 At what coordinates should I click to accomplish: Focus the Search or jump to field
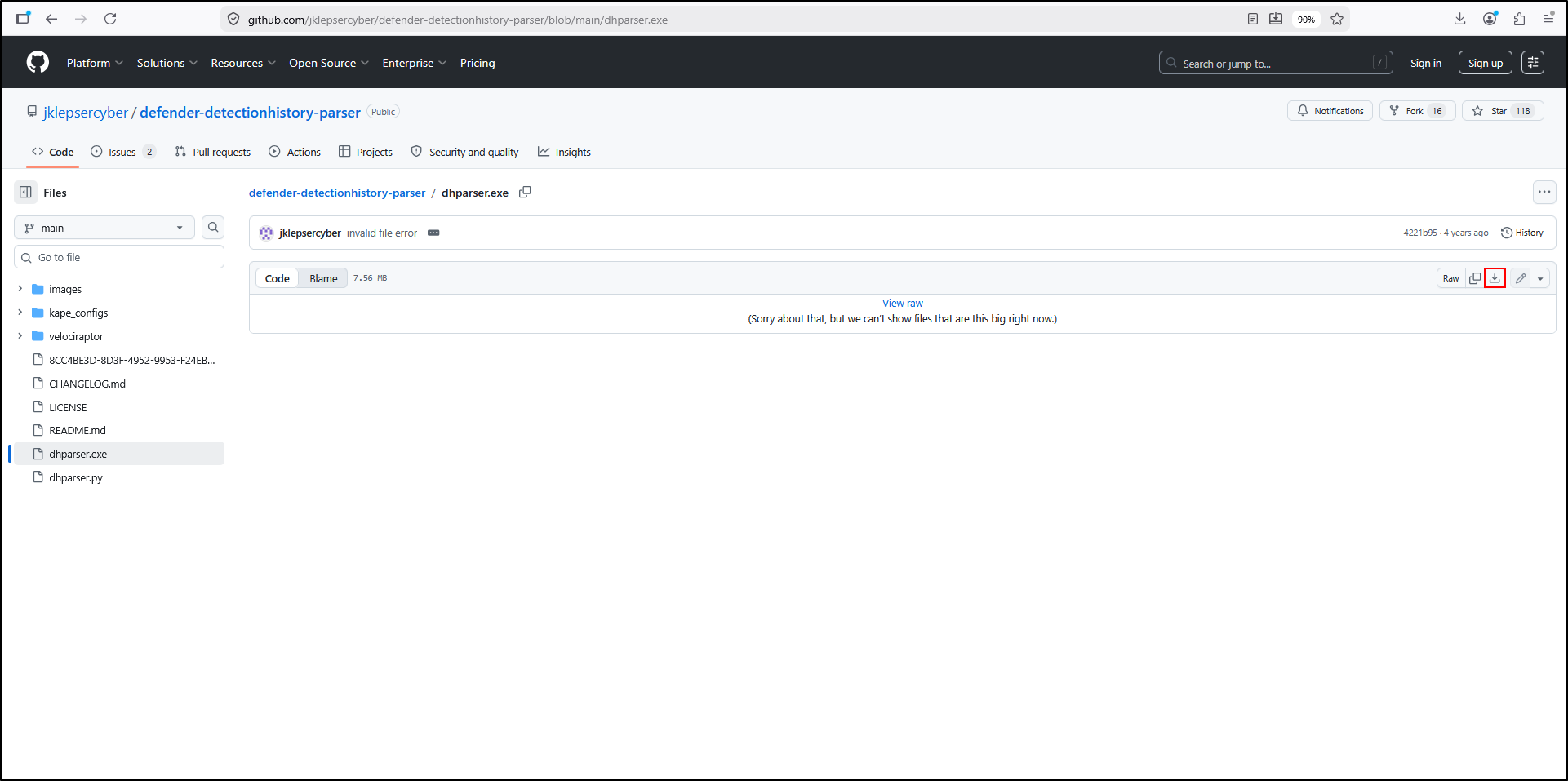point(1276,63)
